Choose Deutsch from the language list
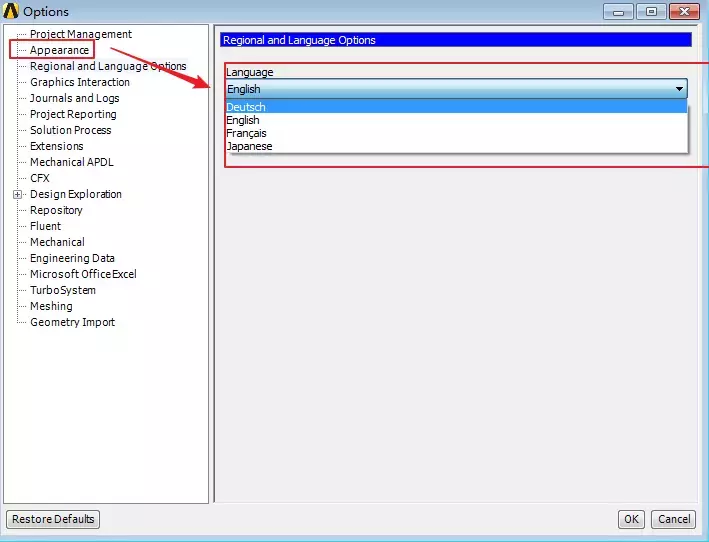Image resolution: width=709 pixels, height=542 pixels. (x=457, y=107)
